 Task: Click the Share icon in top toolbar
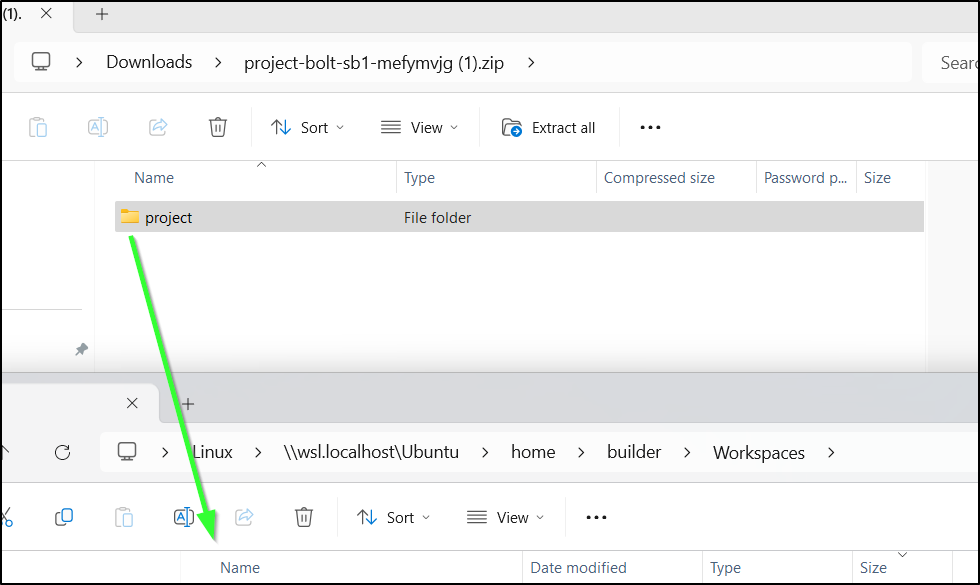(x=158, y=128)
